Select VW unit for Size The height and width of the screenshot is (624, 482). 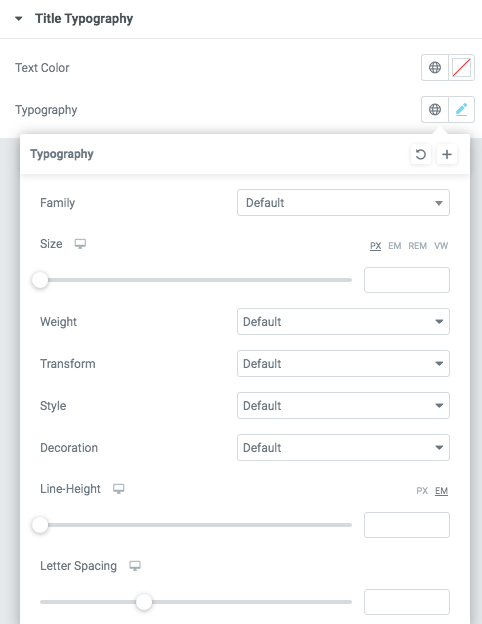click(441, 246)
